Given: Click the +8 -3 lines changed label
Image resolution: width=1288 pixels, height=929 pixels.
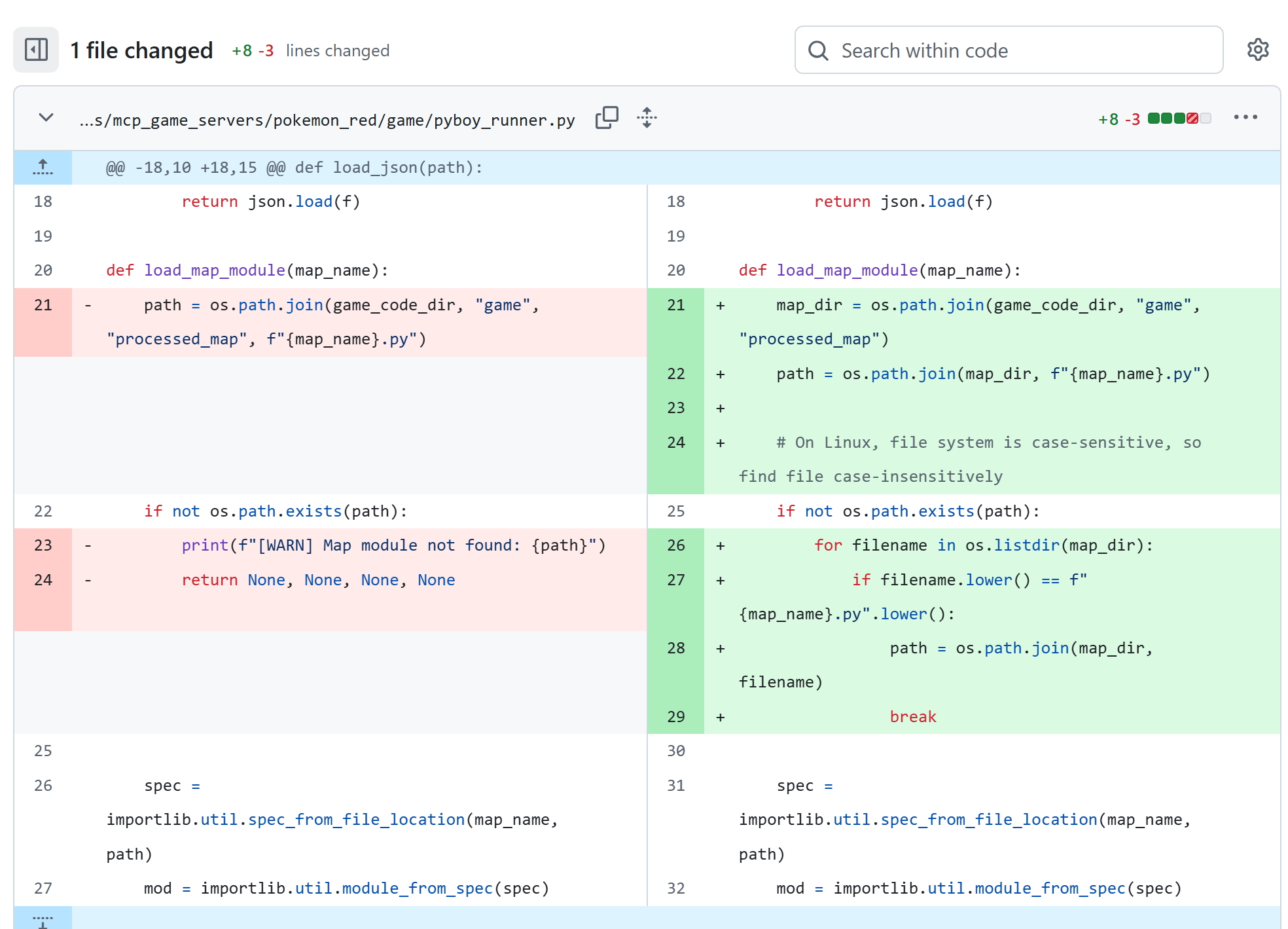Looking at the screenshot, I should coord(310,51).
